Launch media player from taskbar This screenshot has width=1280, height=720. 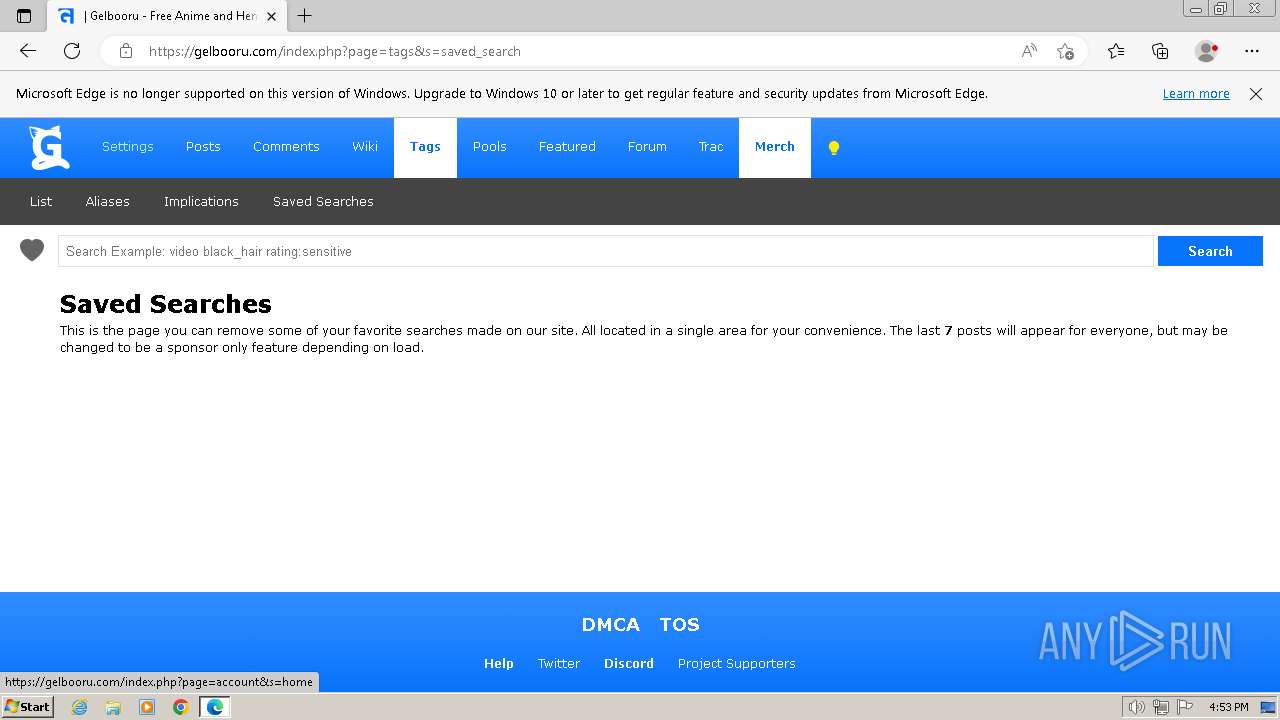pyautogui.click(x=147, y=707)
